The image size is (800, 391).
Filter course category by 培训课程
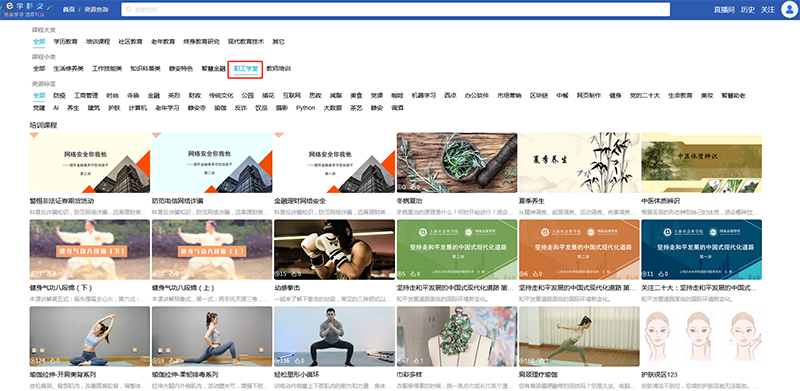[x=98, y=41]
